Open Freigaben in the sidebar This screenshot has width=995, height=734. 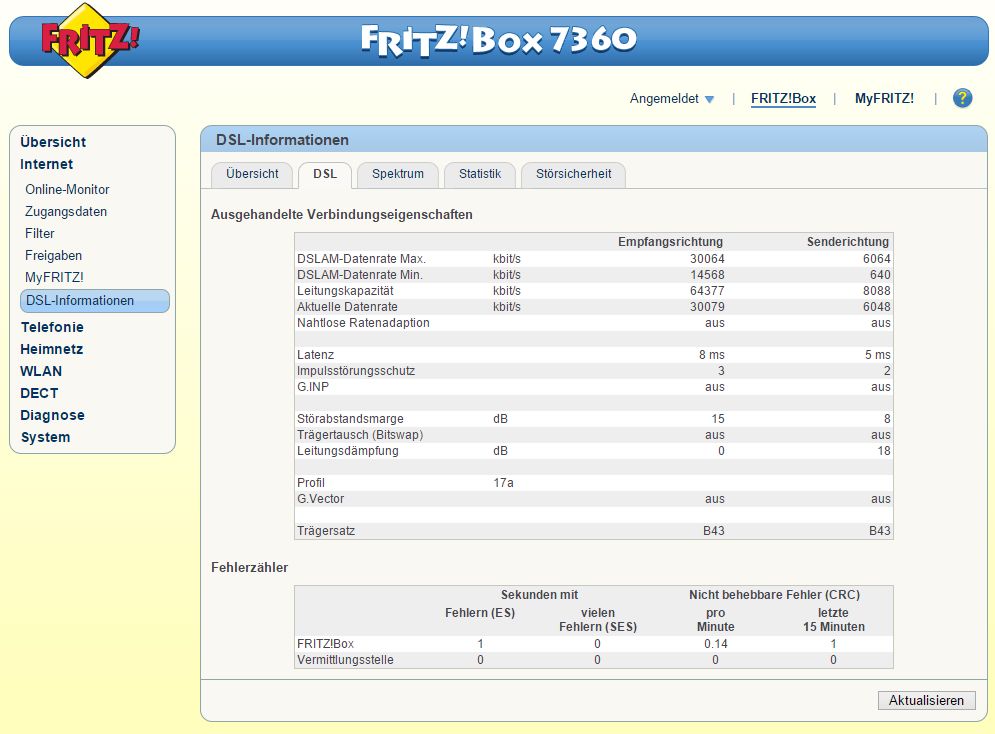54,256
